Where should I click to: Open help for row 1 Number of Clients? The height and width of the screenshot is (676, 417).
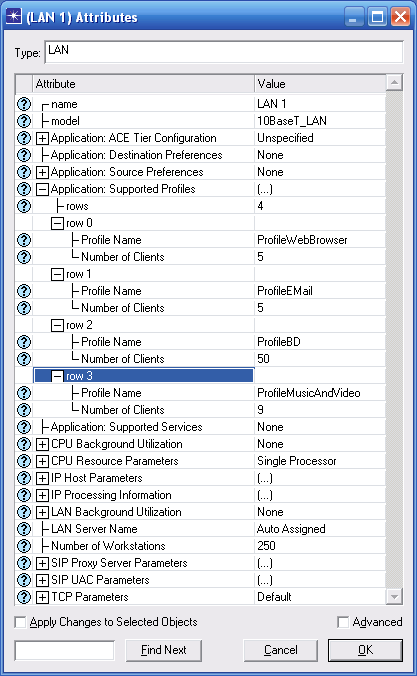pyautogui.click(x=24, y=308)
